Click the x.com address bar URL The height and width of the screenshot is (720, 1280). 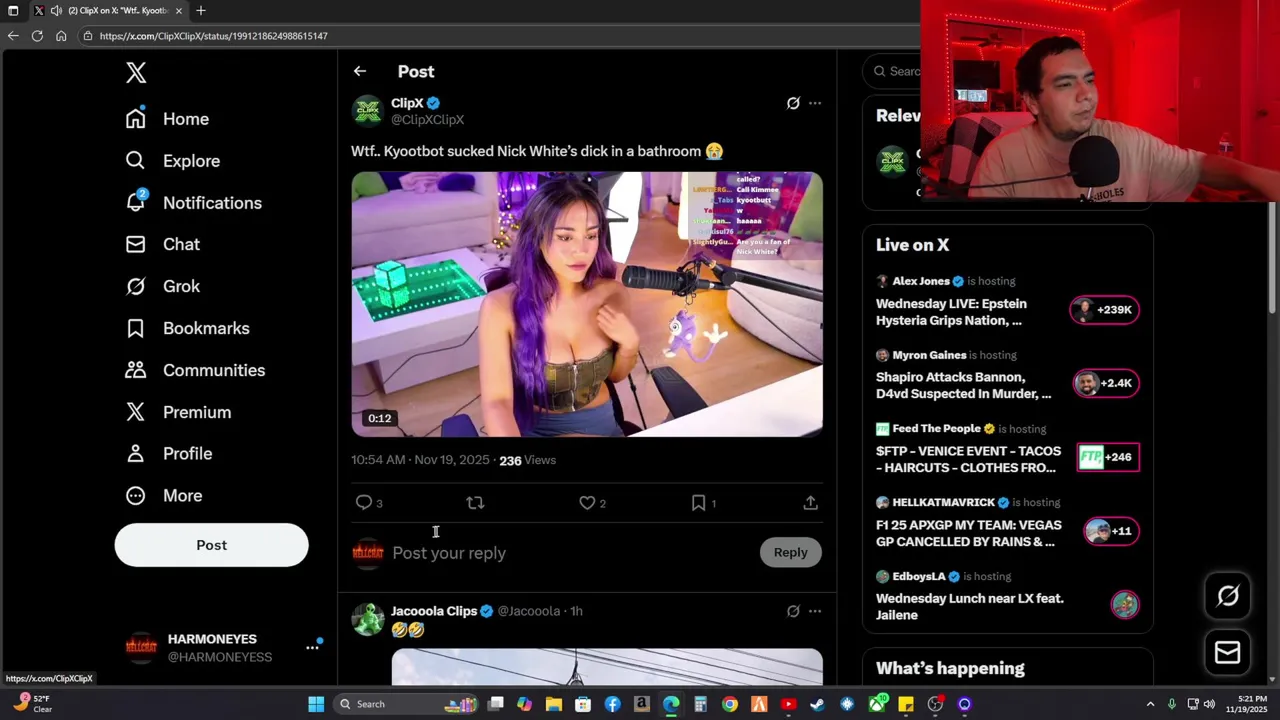point(213,36)
